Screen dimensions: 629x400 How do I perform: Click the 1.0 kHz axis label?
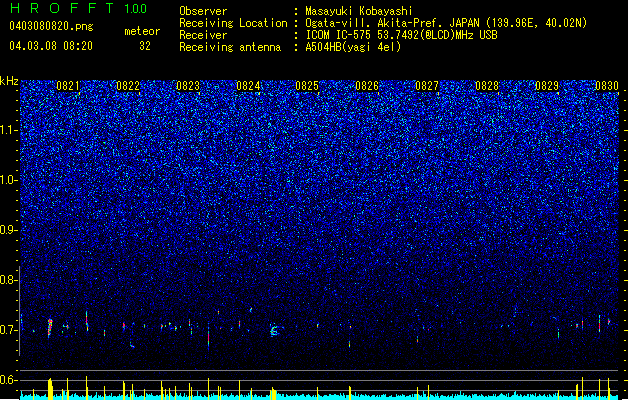9,180
